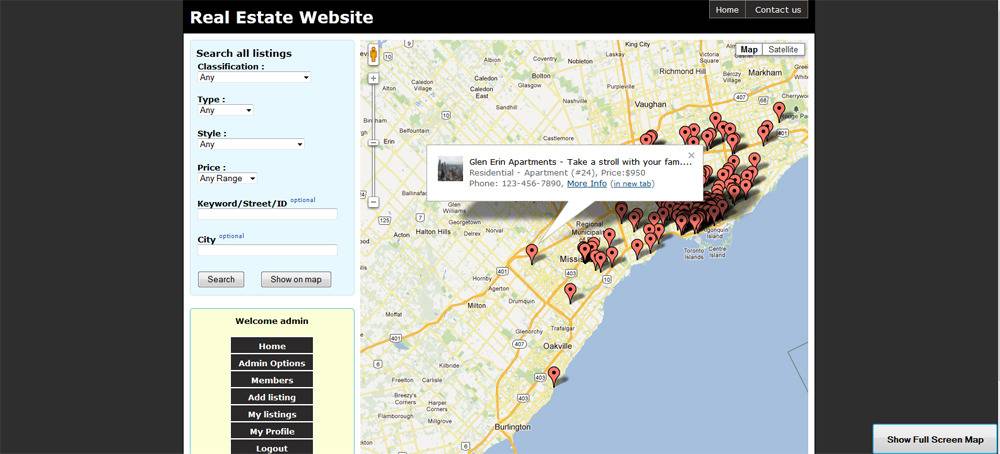Go to Home in the admin menu
The width and height of the screenshot is (1000, 454).
272,346
